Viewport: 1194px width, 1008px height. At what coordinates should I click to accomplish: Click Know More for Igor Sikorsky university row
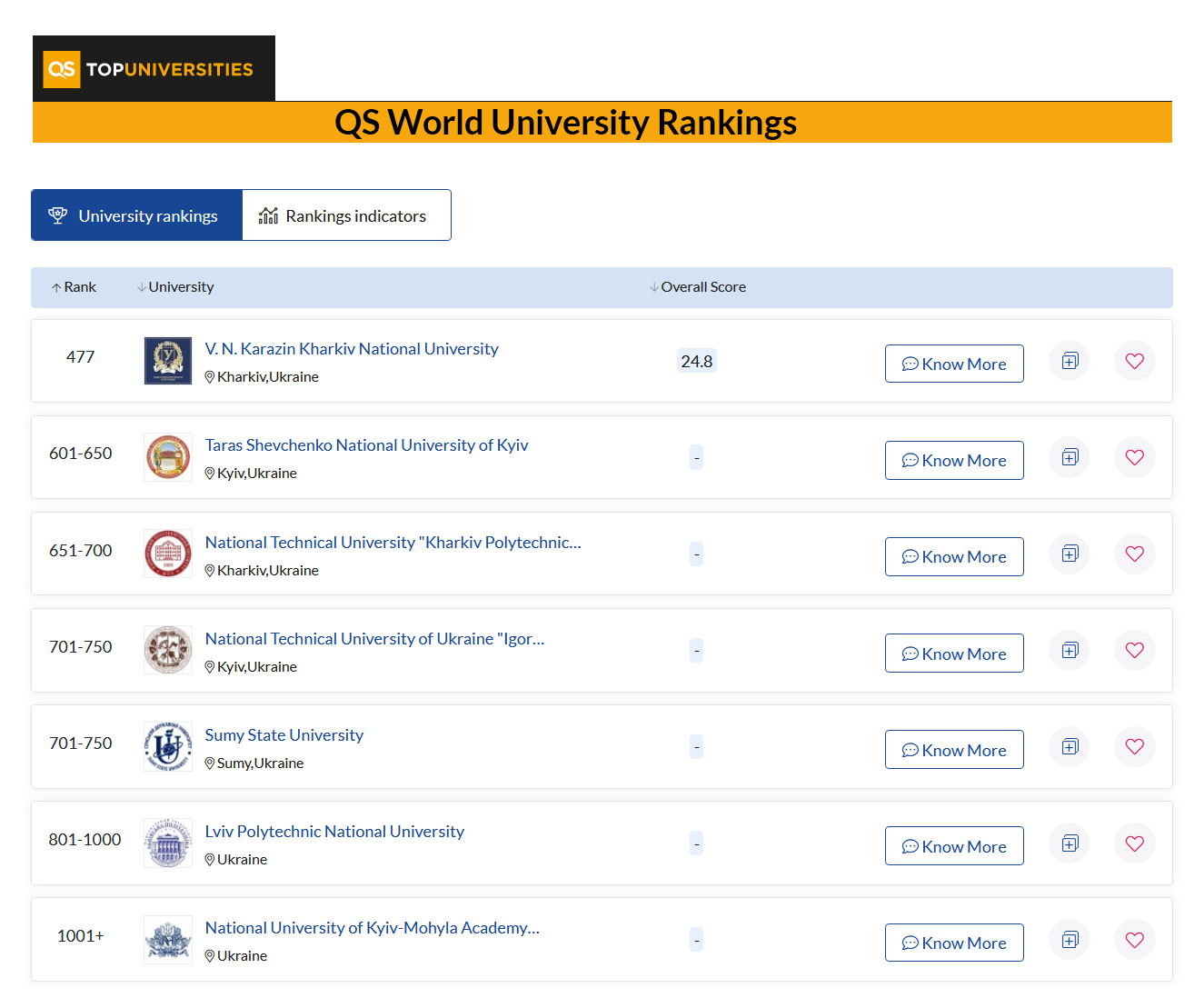point(954,654)
